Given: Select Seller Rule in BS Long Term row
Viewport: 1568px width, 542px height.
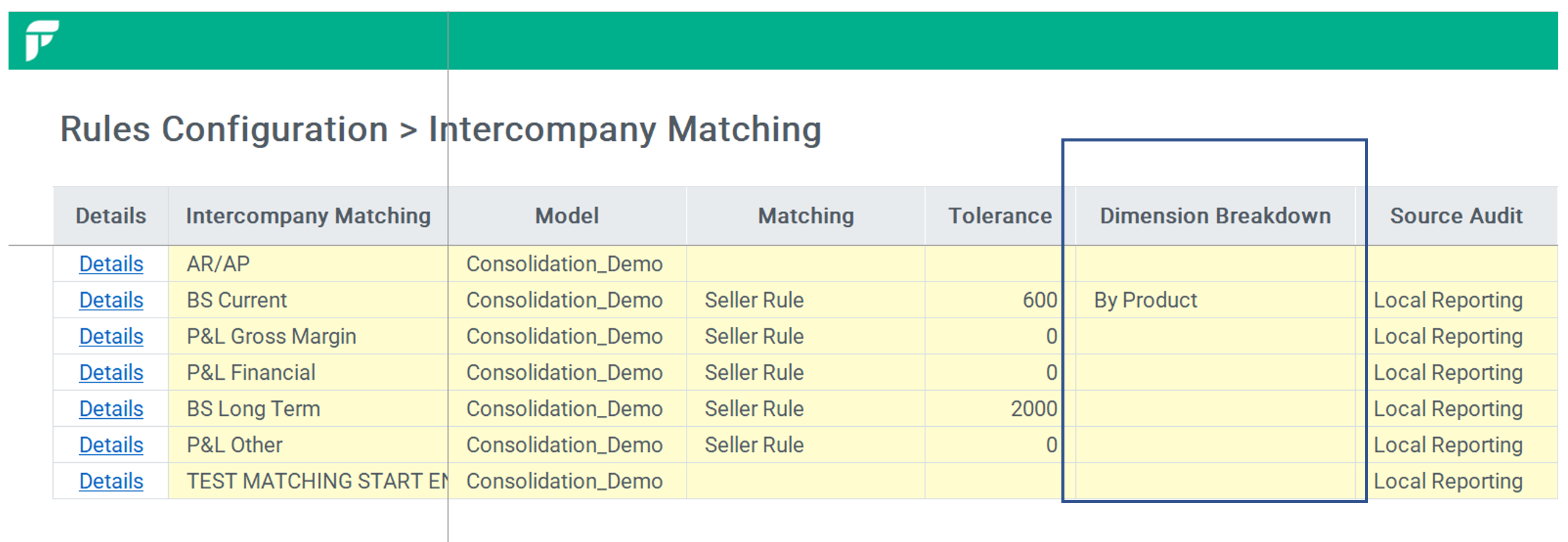Looking at the screenshot, I should (x=805, y=408).
